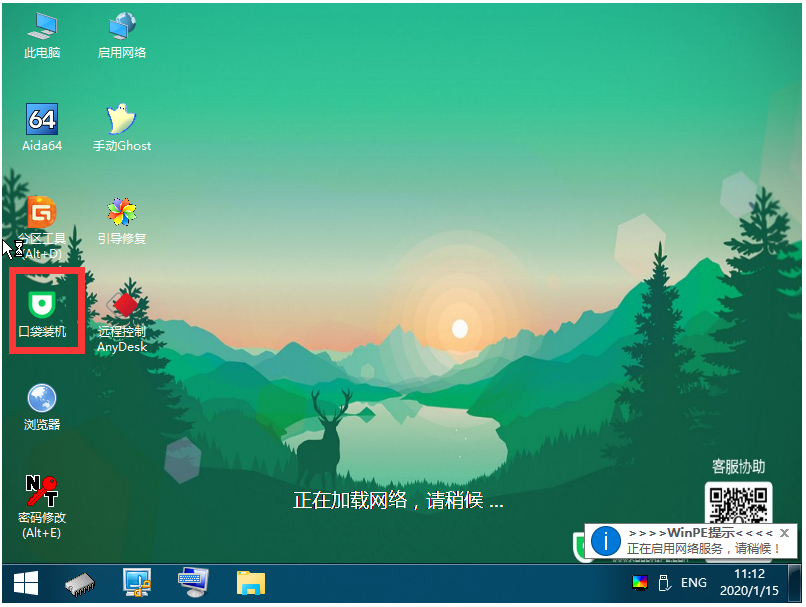Click the USB device tray icon
Image resolution: width=806 pixels, height=607 pixels.
click(x=663, y=583)
